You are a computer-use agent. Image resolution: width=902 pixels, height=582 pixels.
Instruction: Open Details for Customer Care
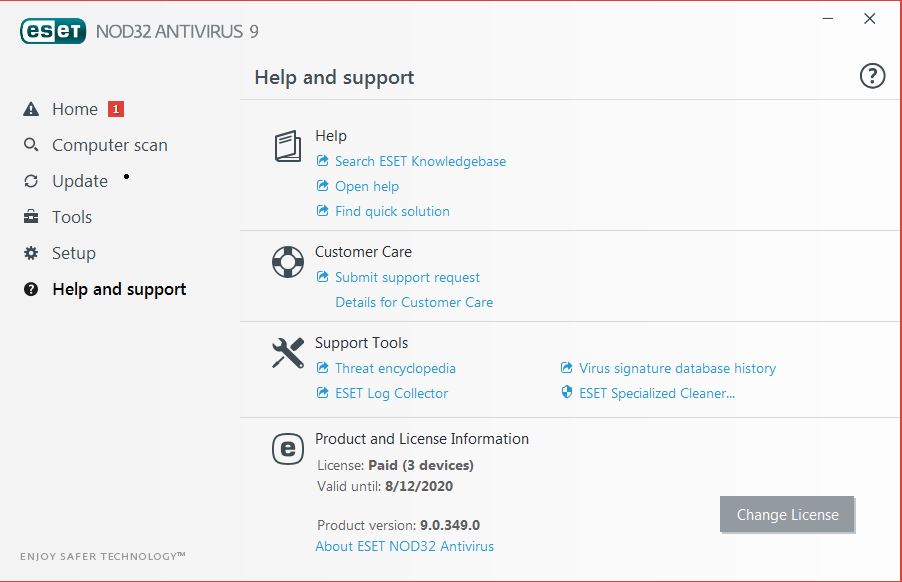[414, 303]
